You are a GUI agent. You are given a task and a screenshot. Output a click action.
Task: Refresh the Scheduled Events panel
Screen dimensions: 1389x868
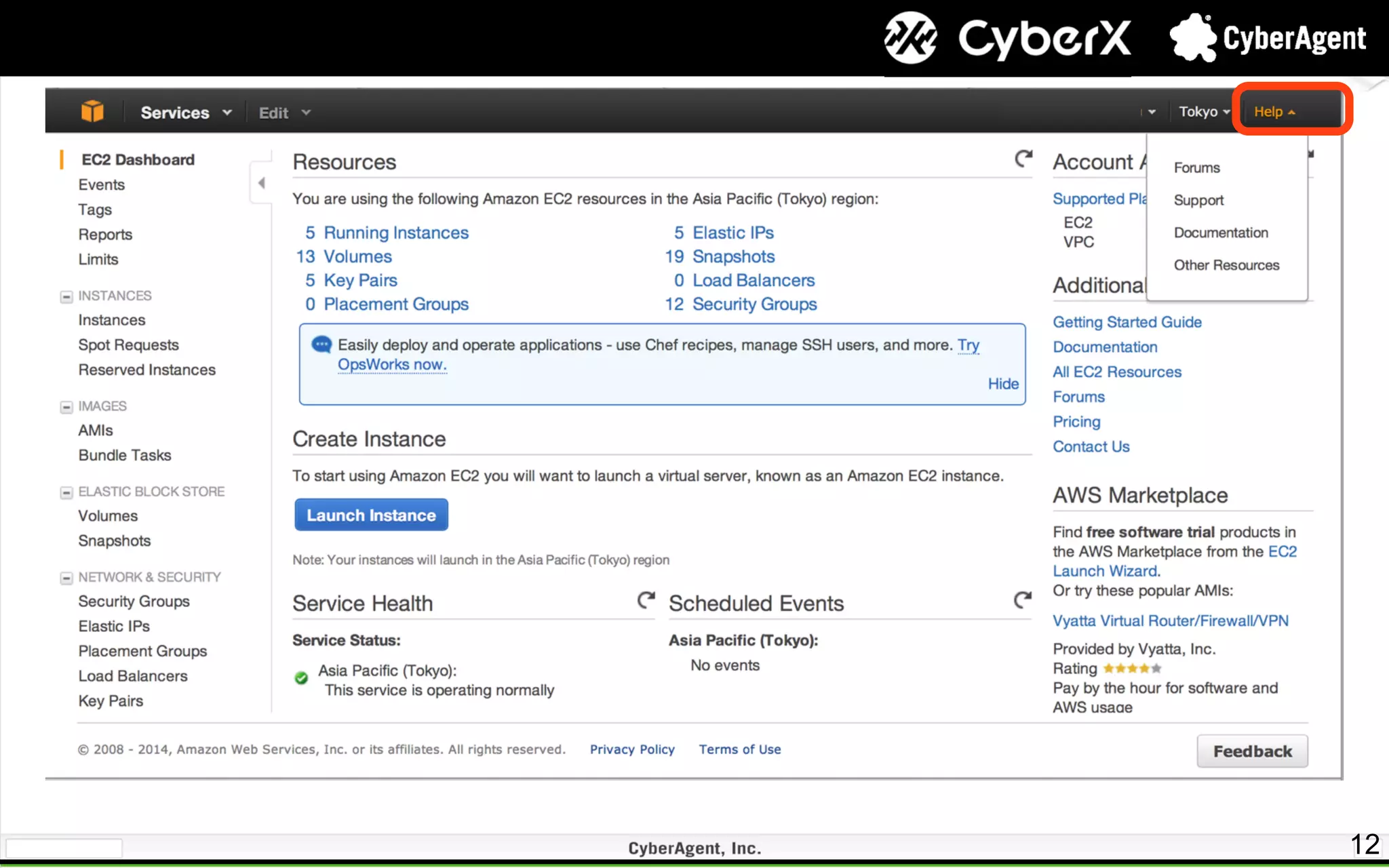[x=1022, y=599]
